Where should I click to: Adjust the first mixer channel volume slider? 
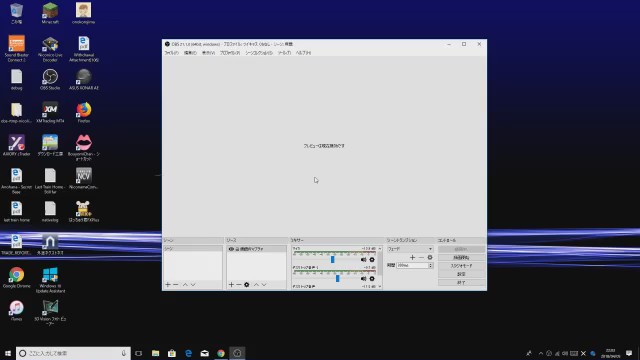(x=333, y=260)
